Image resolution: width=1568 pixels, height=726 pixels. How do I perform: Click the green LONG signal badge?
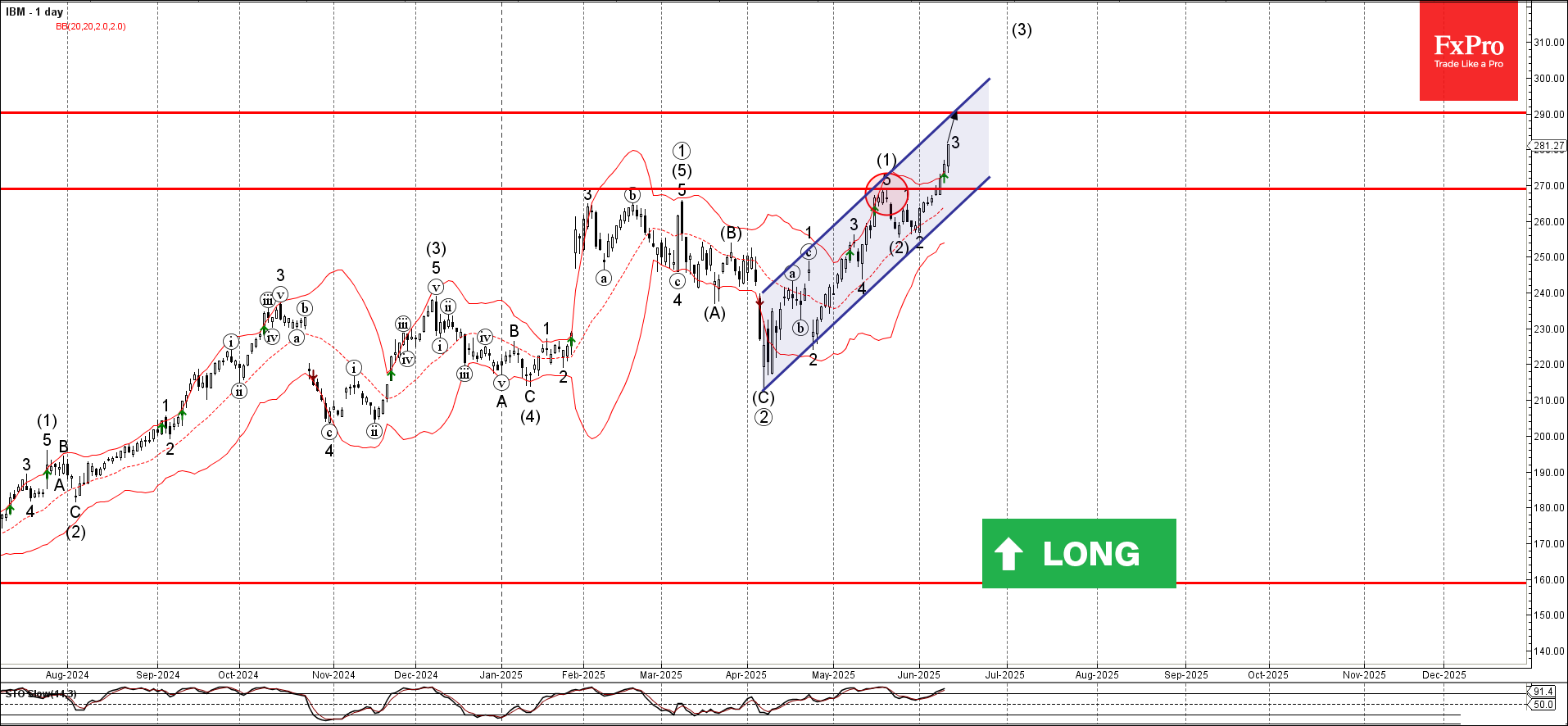pyautogui.click(x=1079, y=553)
